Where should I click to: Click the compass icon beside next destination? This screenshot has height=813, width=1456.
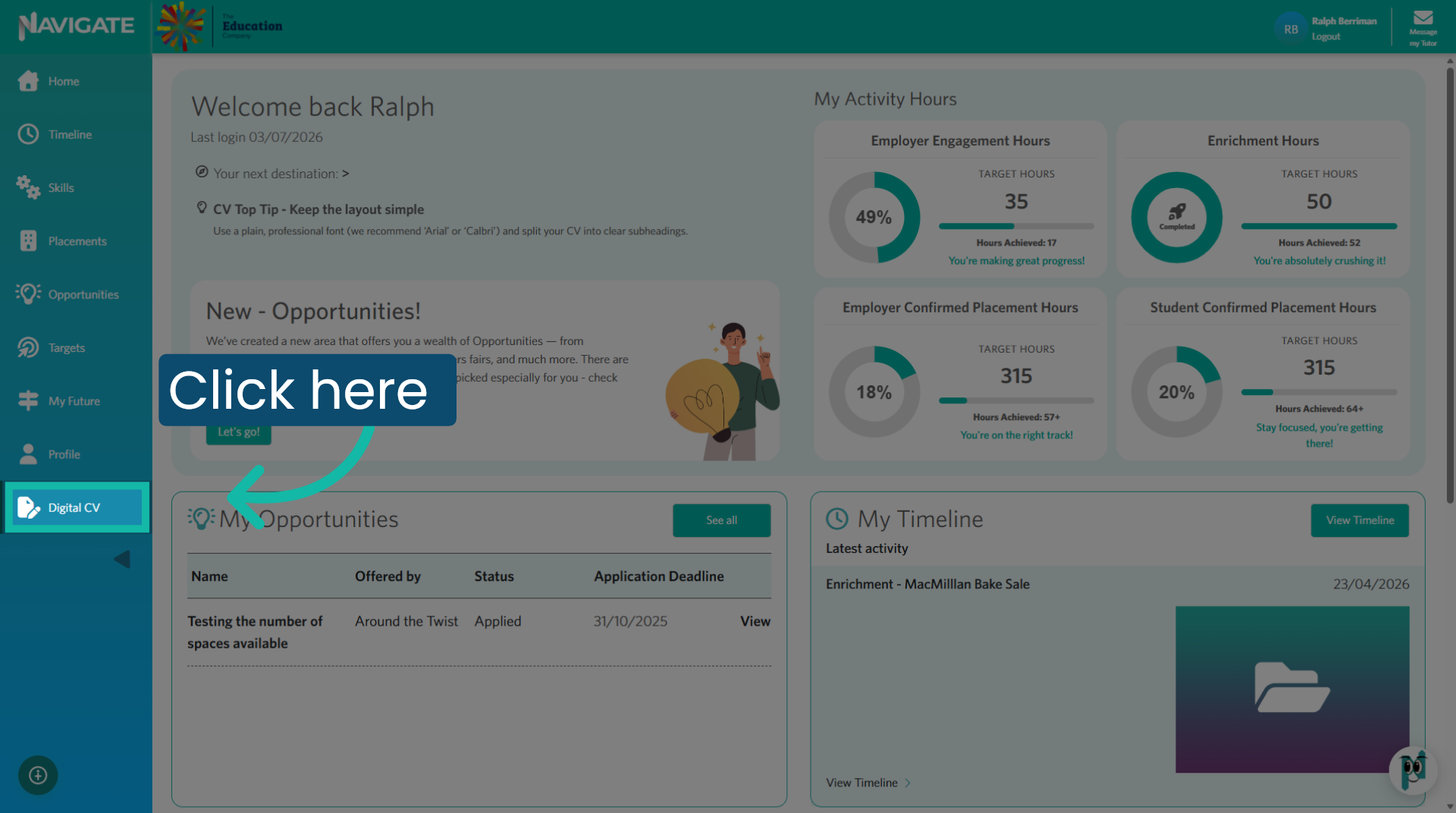coord(202,172)
